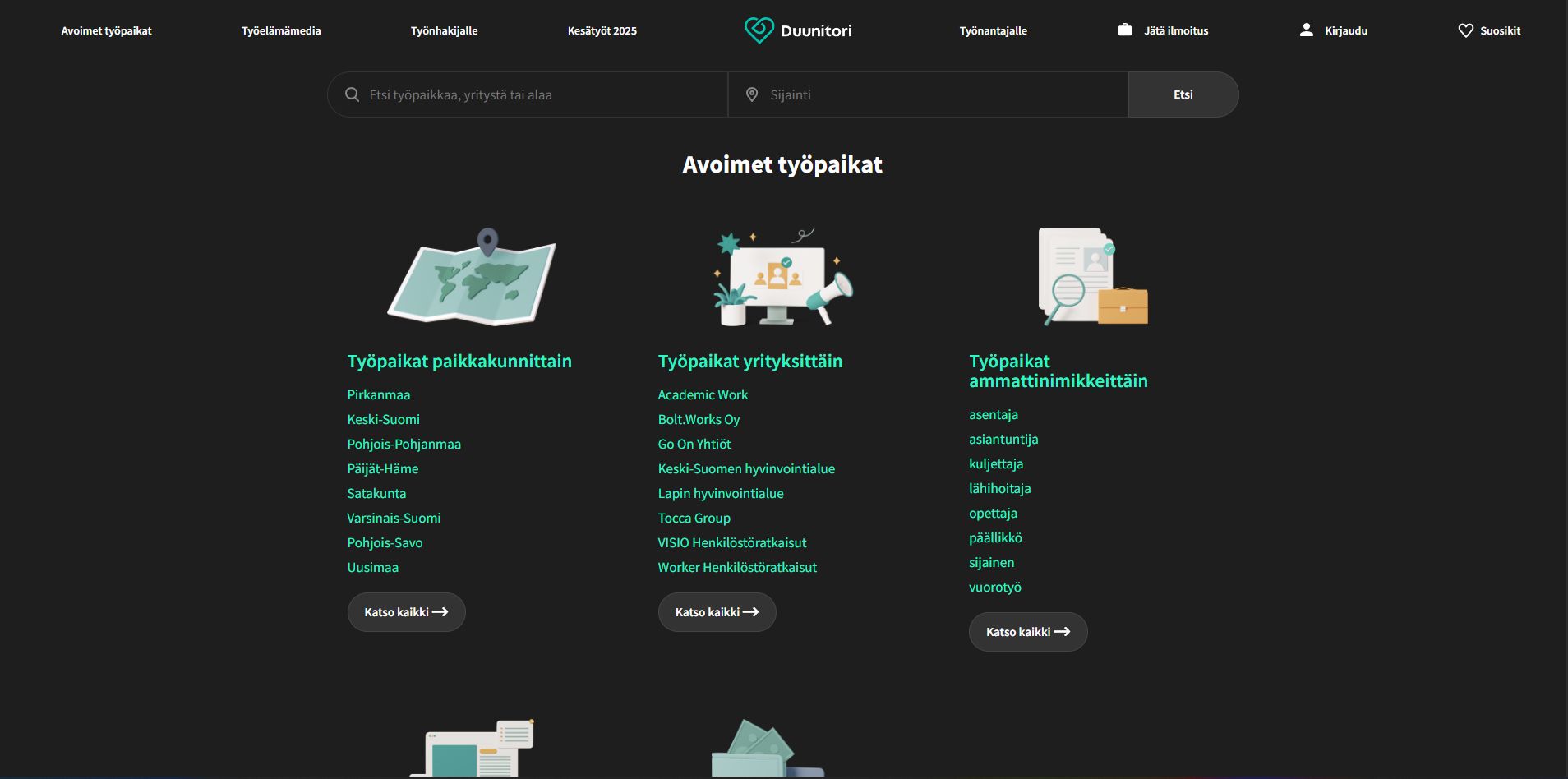Click the location pin icon in Sijainti field
Image resolution: width=1568 pixels, height=779 pixels.
coord(751,94)
